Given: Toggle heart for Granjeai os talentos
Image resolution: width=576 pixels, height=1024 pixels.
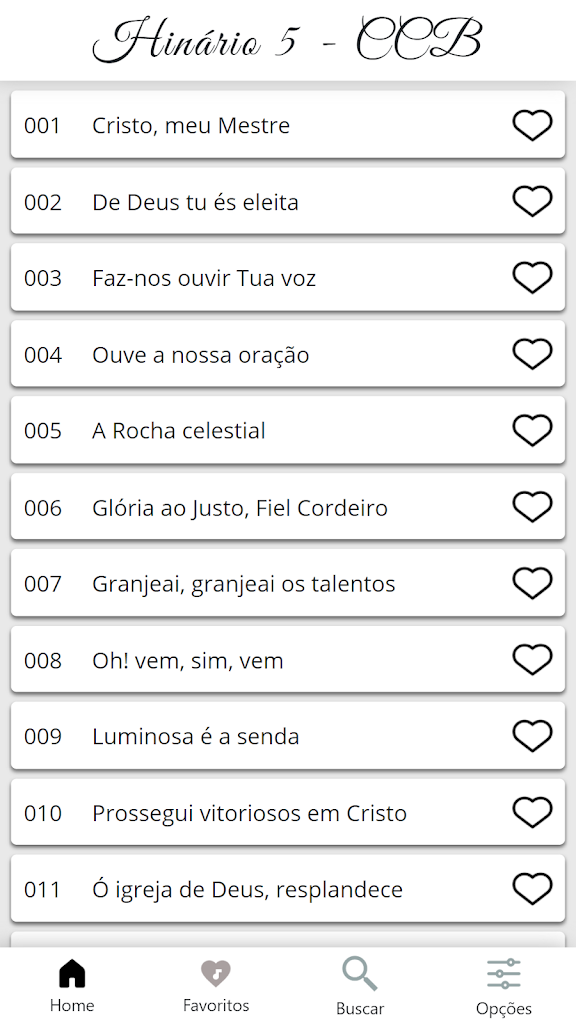Looking at the screenshot, I should pyautogui.click(x=532, y=583).
